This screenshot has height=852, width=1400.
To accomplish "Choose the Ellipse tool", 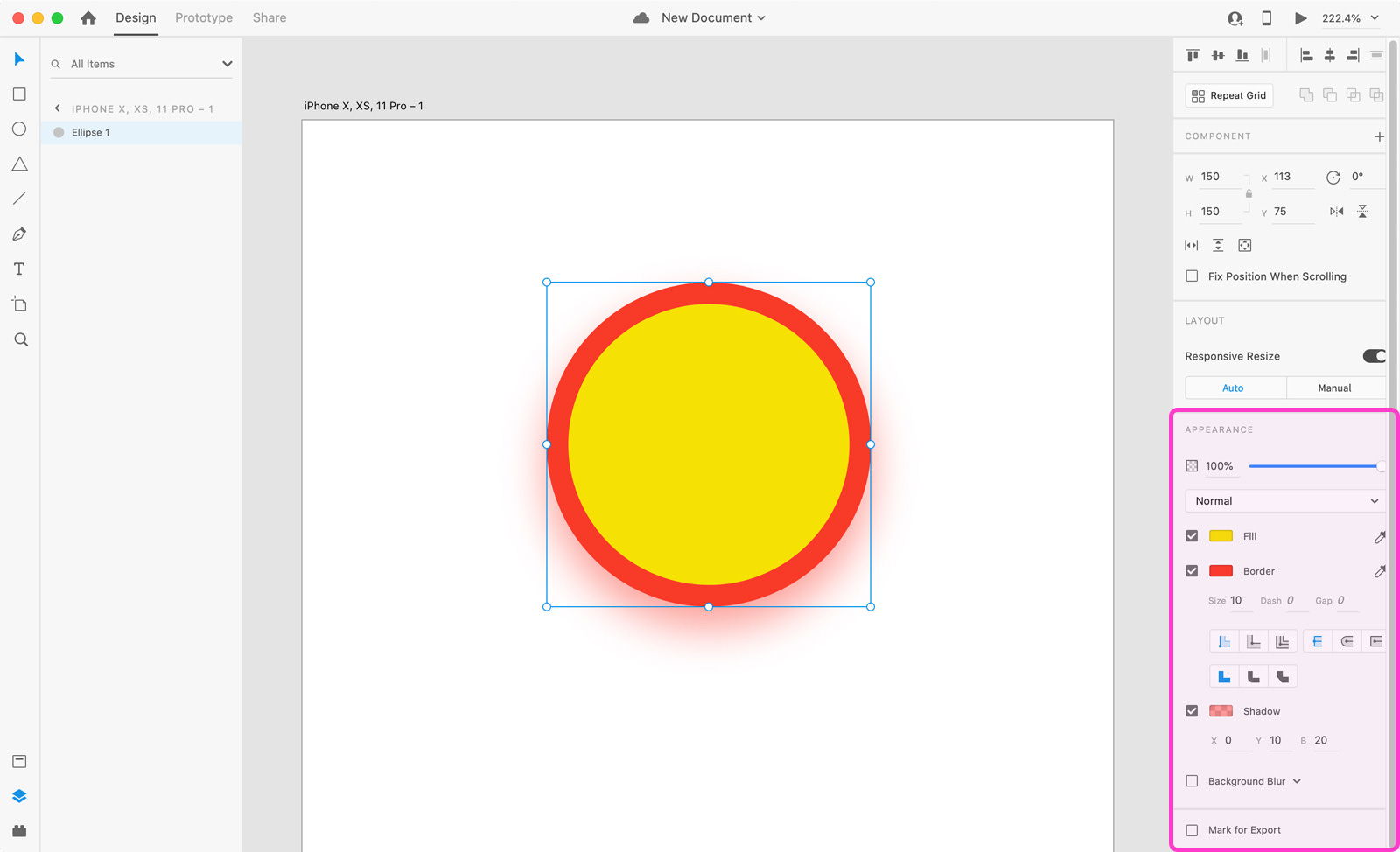I will tap(19, 129).
